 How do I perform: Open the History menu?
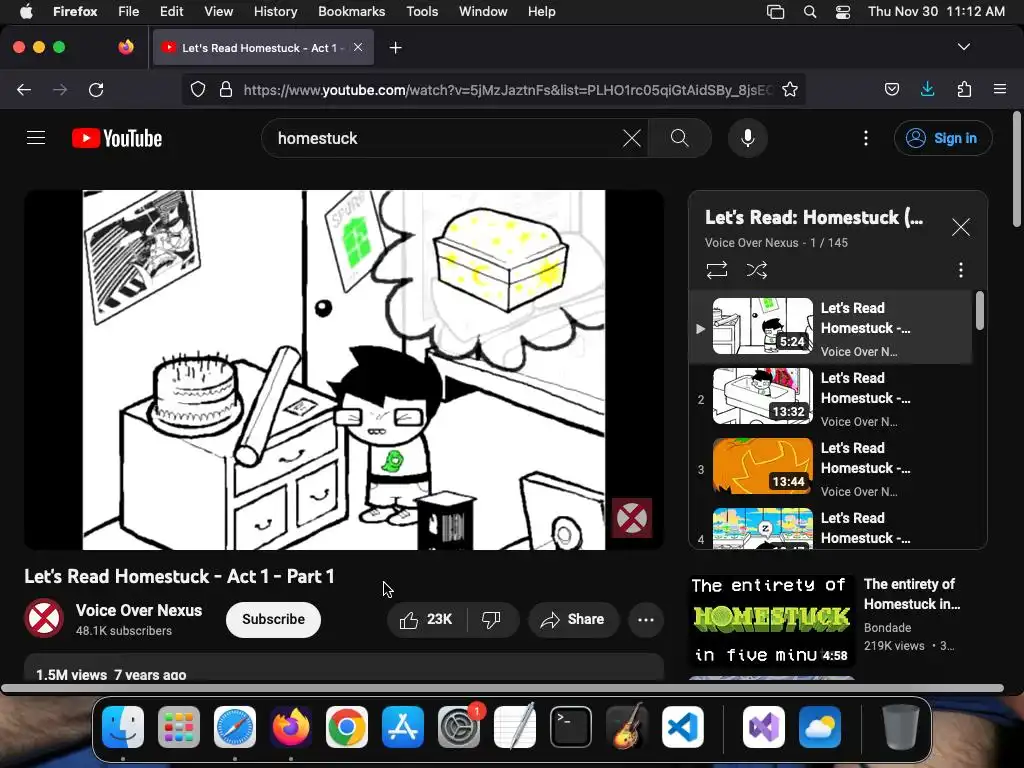(276, 11)
